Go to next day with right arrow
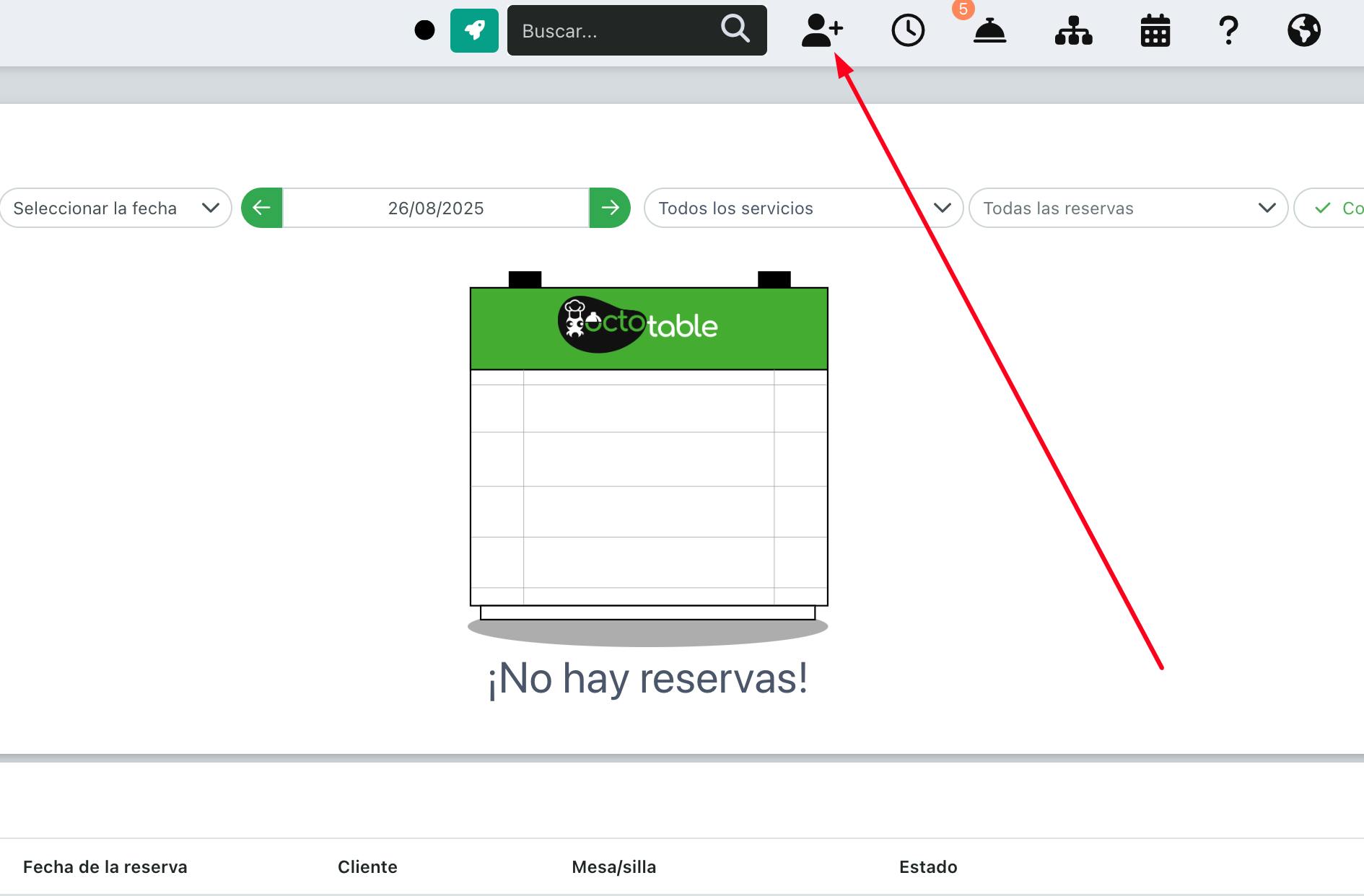This screenshot has width=1364, height=896. [610, 208]
